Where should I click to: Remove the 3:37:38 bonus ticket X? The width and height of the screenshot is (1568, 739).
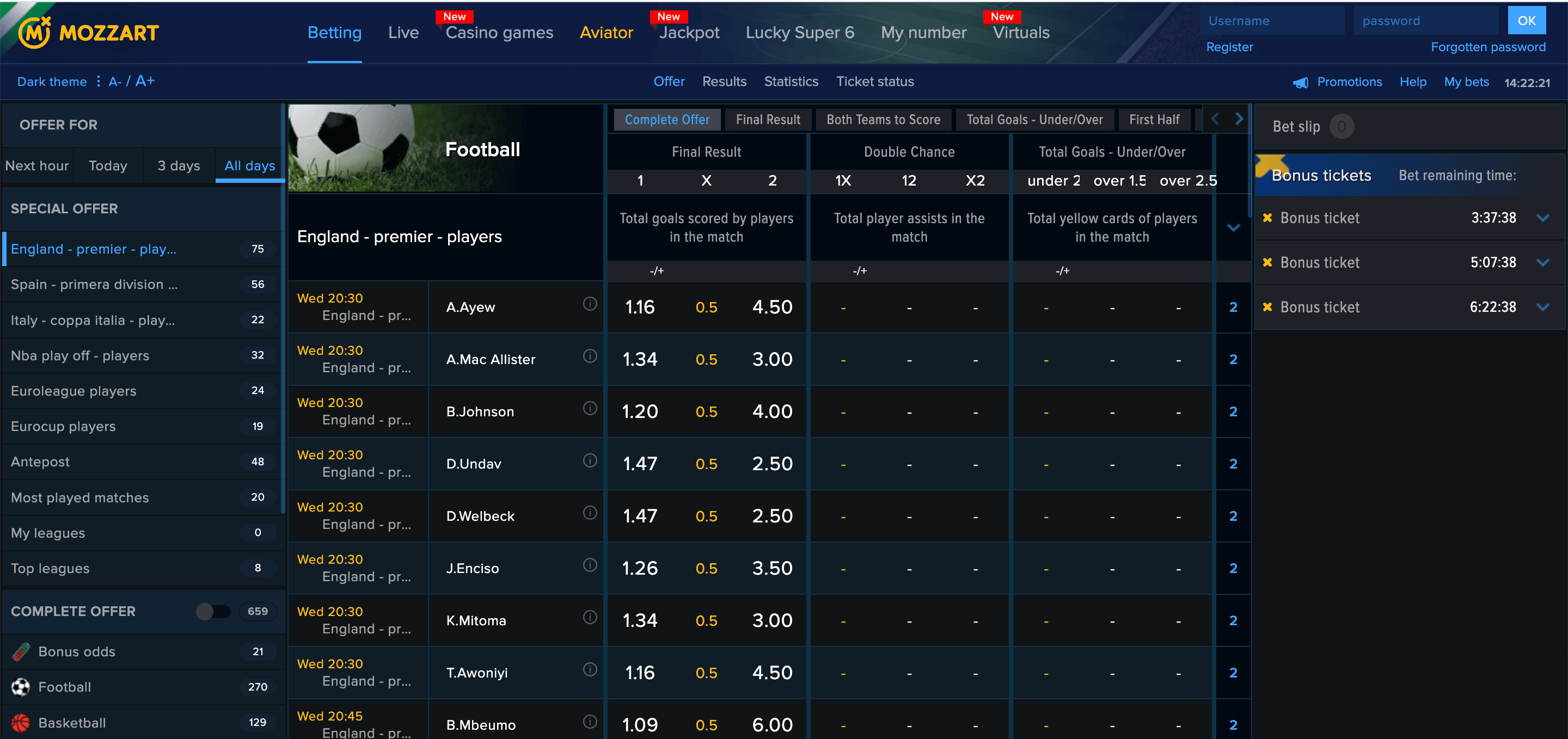[1267, 218]
